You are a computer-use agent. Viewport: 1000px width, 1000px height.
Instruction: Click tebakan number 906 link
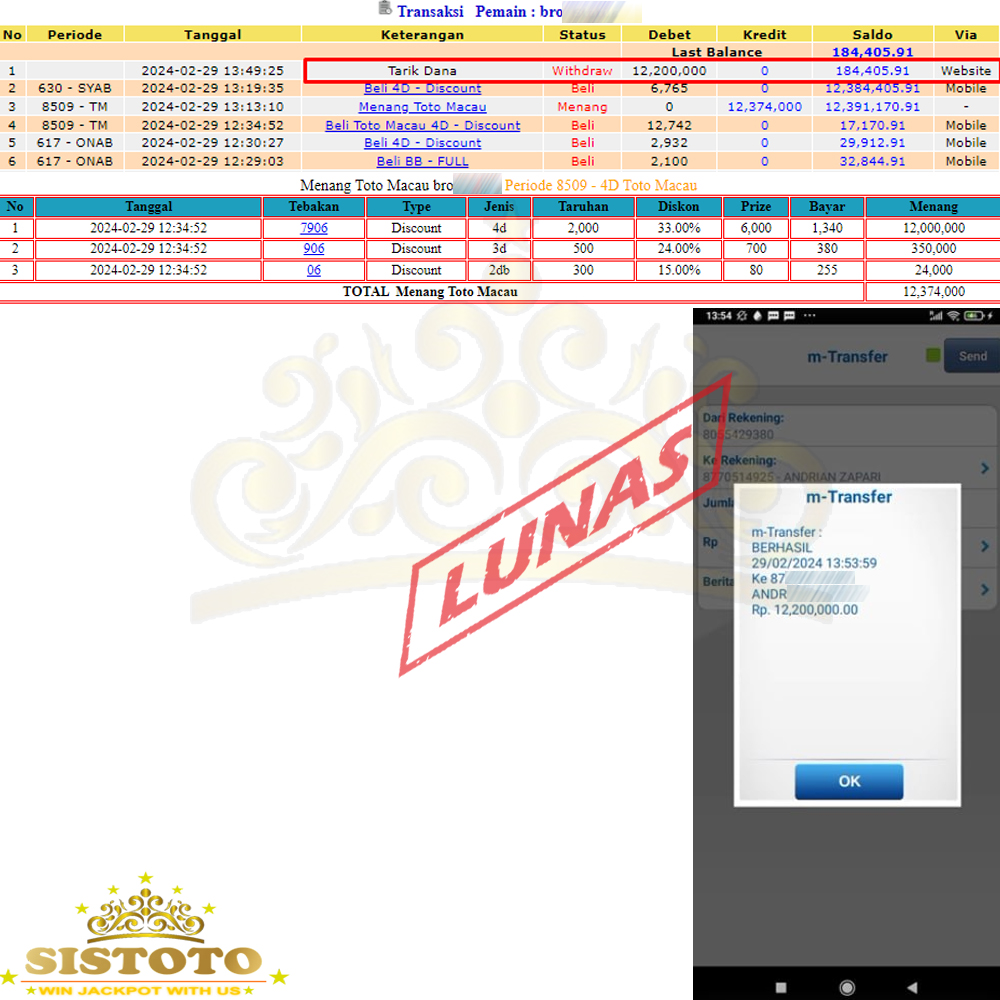coord(314,249)
